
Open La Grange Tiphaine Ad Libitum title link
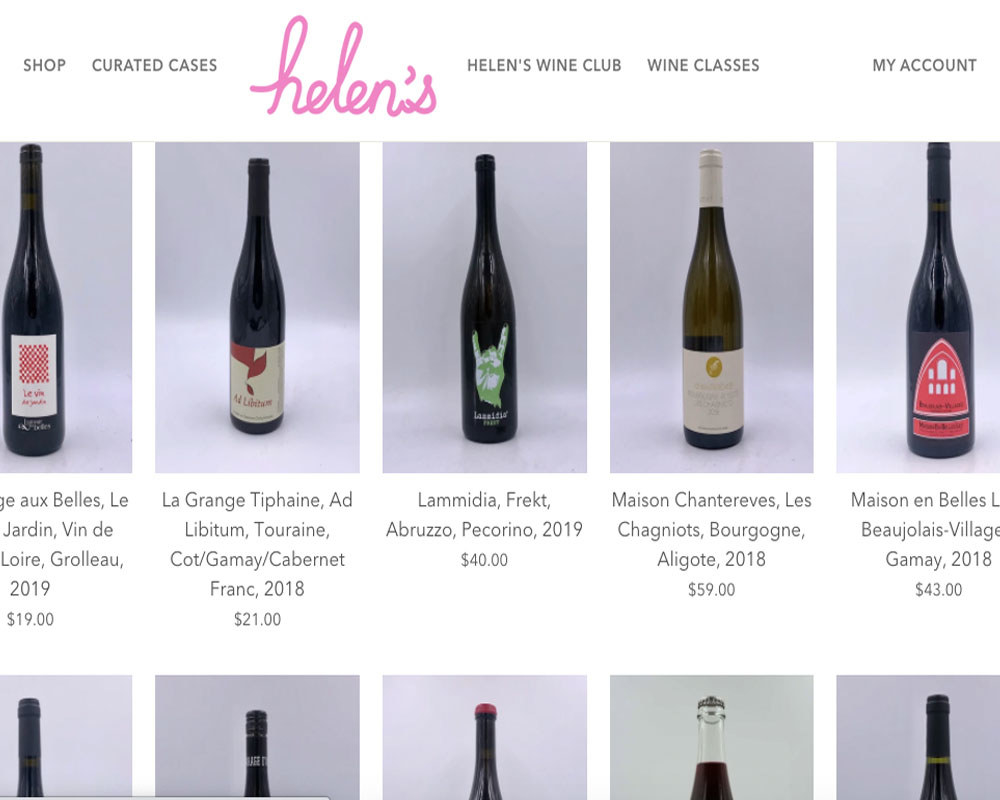[257, 544]
